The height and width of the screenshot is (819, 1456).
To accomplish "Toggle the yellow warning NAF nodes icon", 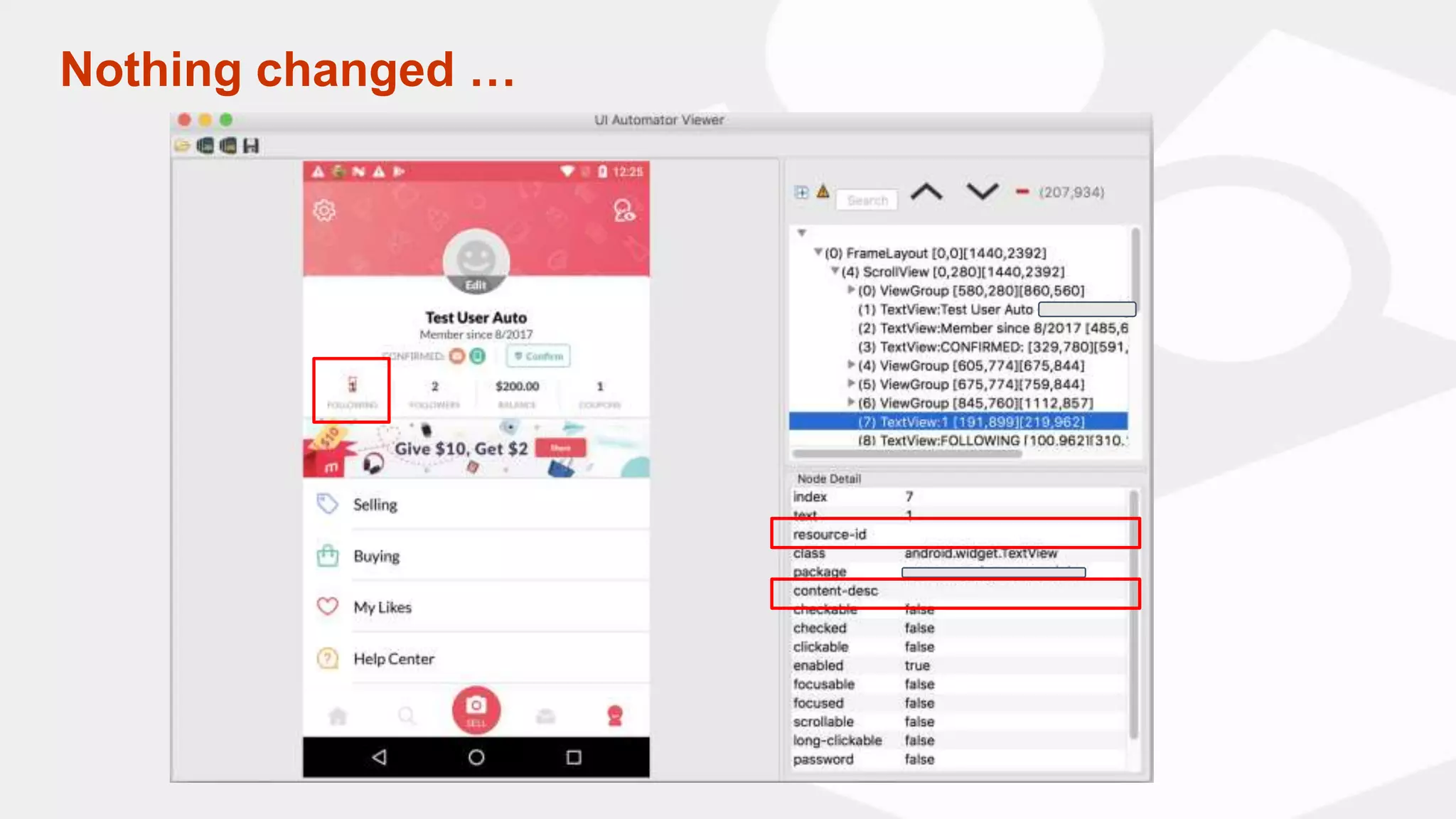I will (823, 191).
